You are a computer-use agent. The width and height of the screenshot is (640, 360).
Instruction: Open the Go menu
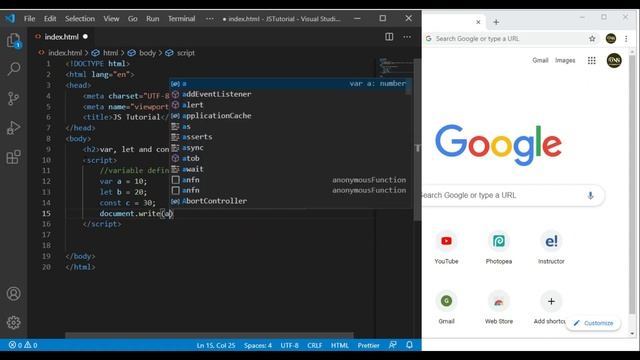coord(132,19)
